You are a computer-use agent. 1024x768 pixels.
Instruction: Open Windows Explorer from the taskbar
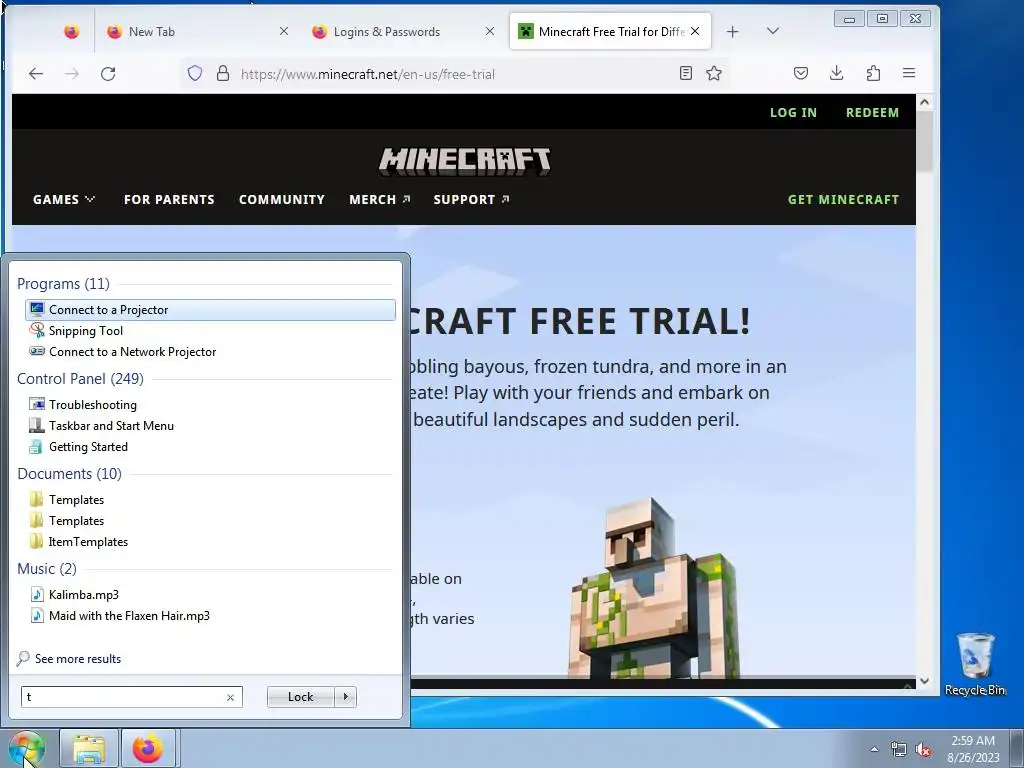(89, 748)
